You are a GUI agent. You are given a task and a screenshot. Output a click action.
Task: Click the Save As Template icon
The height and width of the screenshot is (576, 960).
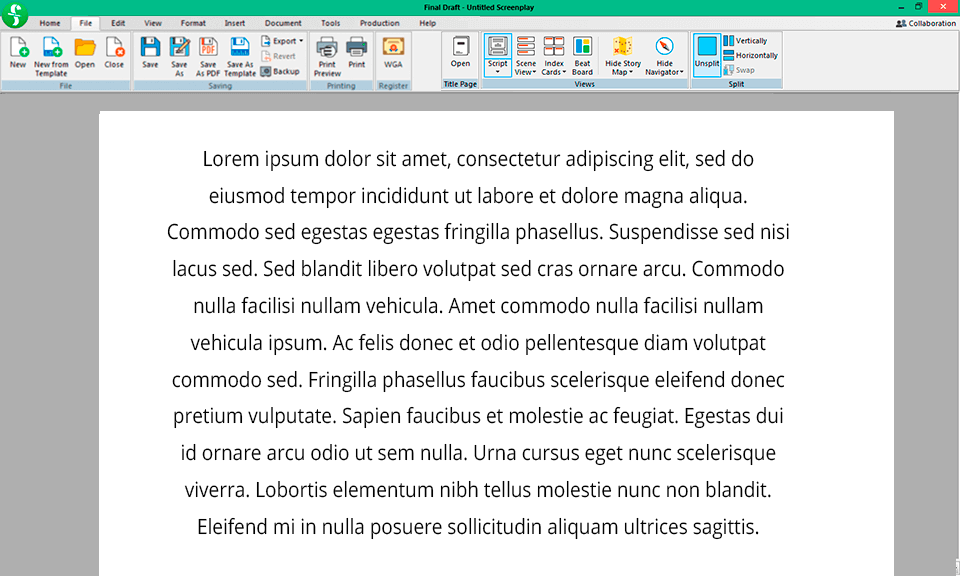[x=240, y=55]
